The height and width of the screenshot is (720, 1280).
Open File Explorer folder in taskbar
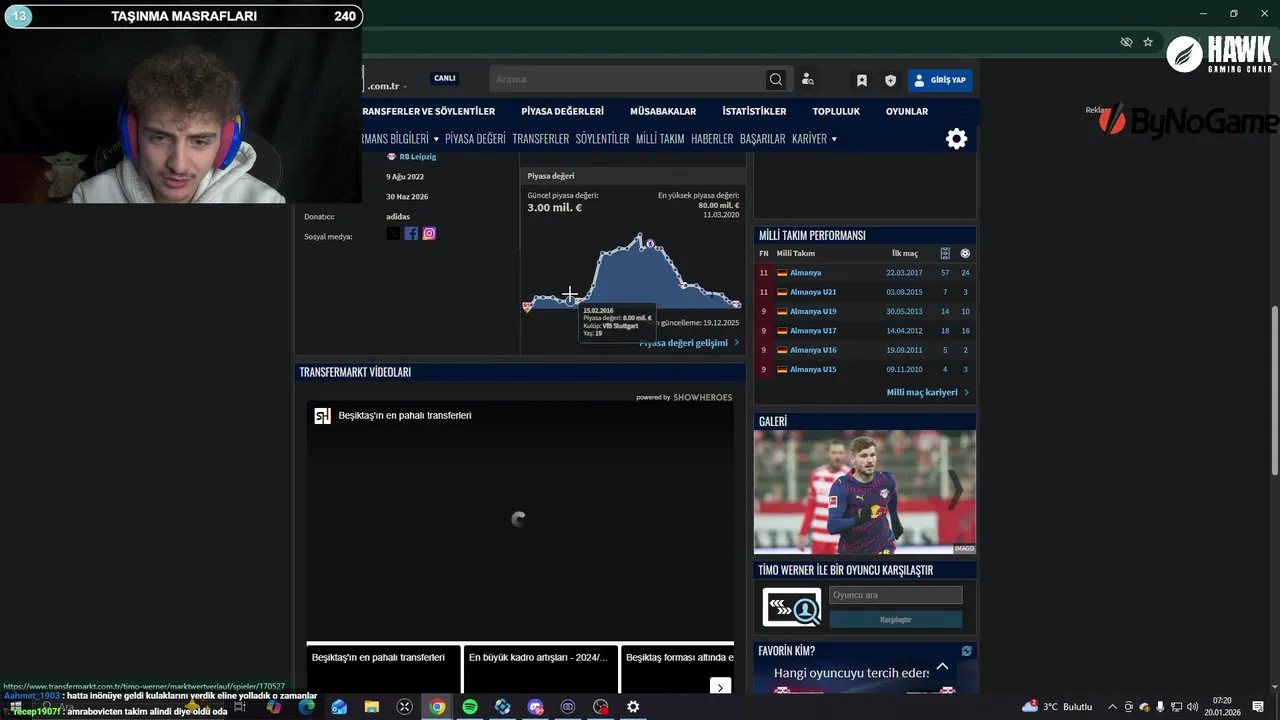372,707
